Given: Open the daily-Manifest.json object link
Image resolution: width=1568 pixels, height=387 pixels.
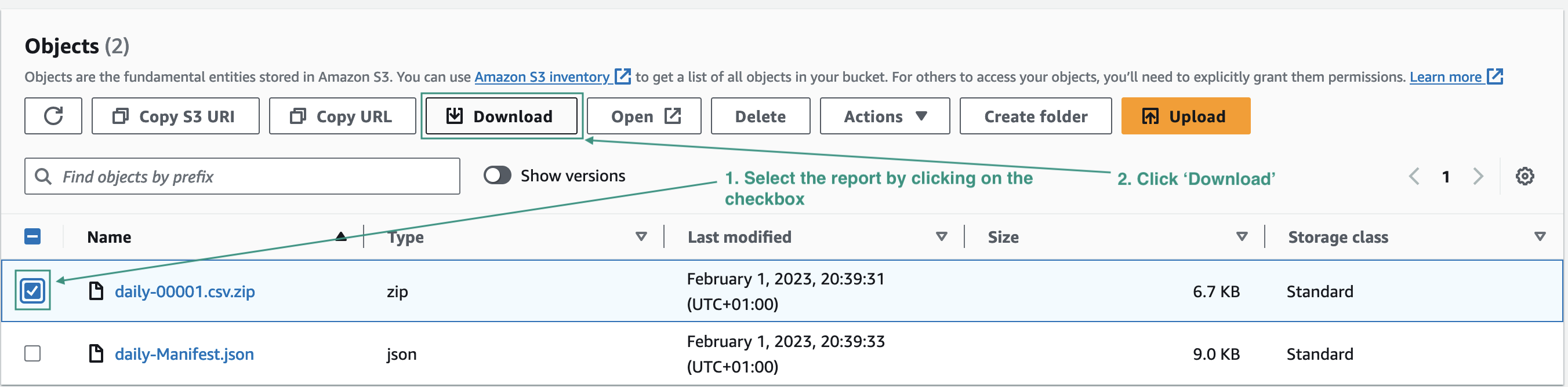Looking at the screenshot, I should [184, 354].
